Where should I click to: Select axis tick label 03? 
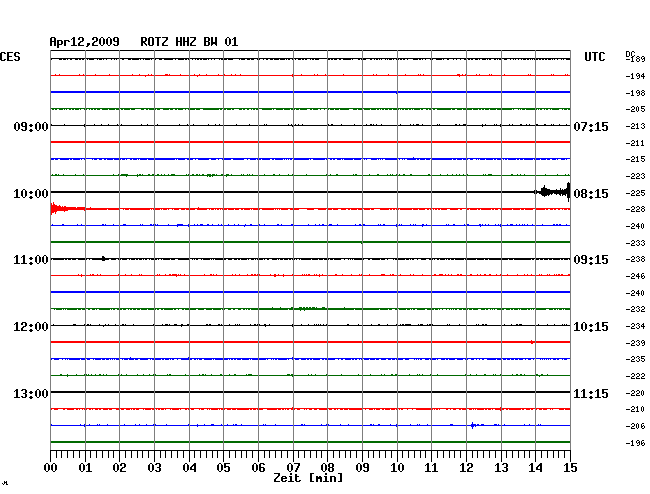(x=154, y=468)
